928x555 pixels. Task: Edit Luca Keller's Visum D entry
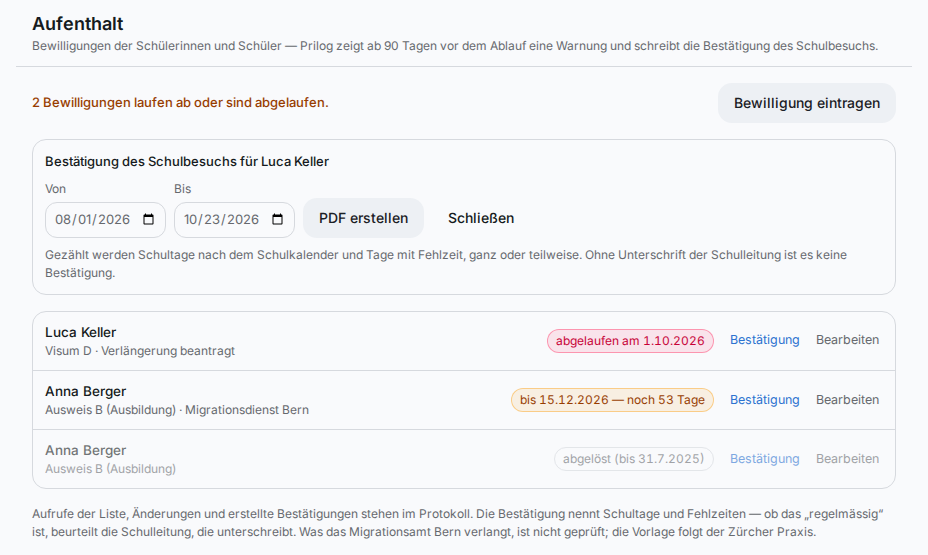[848, 340]
